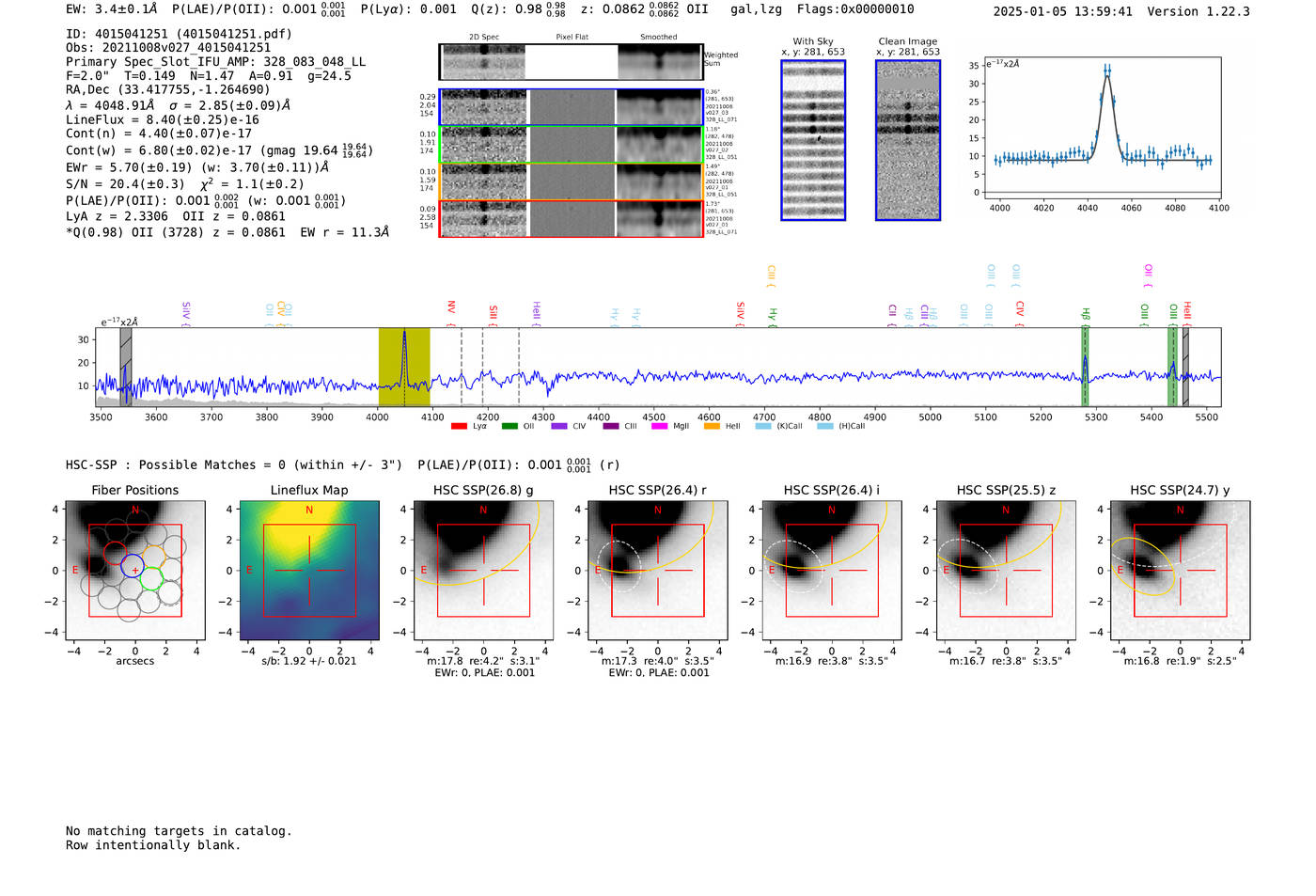Image resolution: width=1316 pixels, height=896 pixels.
Task: Click the red fiber circle in Fiber Positions
Action: click(115, 554)
